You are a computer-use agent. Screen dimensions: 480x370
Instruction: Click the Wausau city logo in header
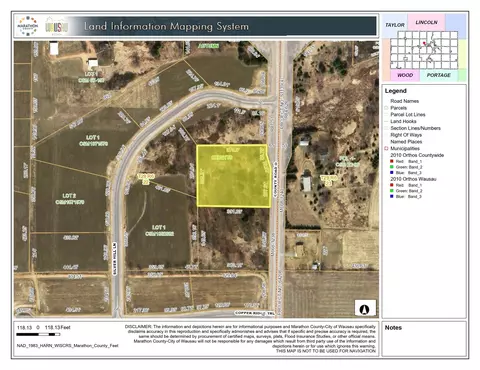point(56,26)
